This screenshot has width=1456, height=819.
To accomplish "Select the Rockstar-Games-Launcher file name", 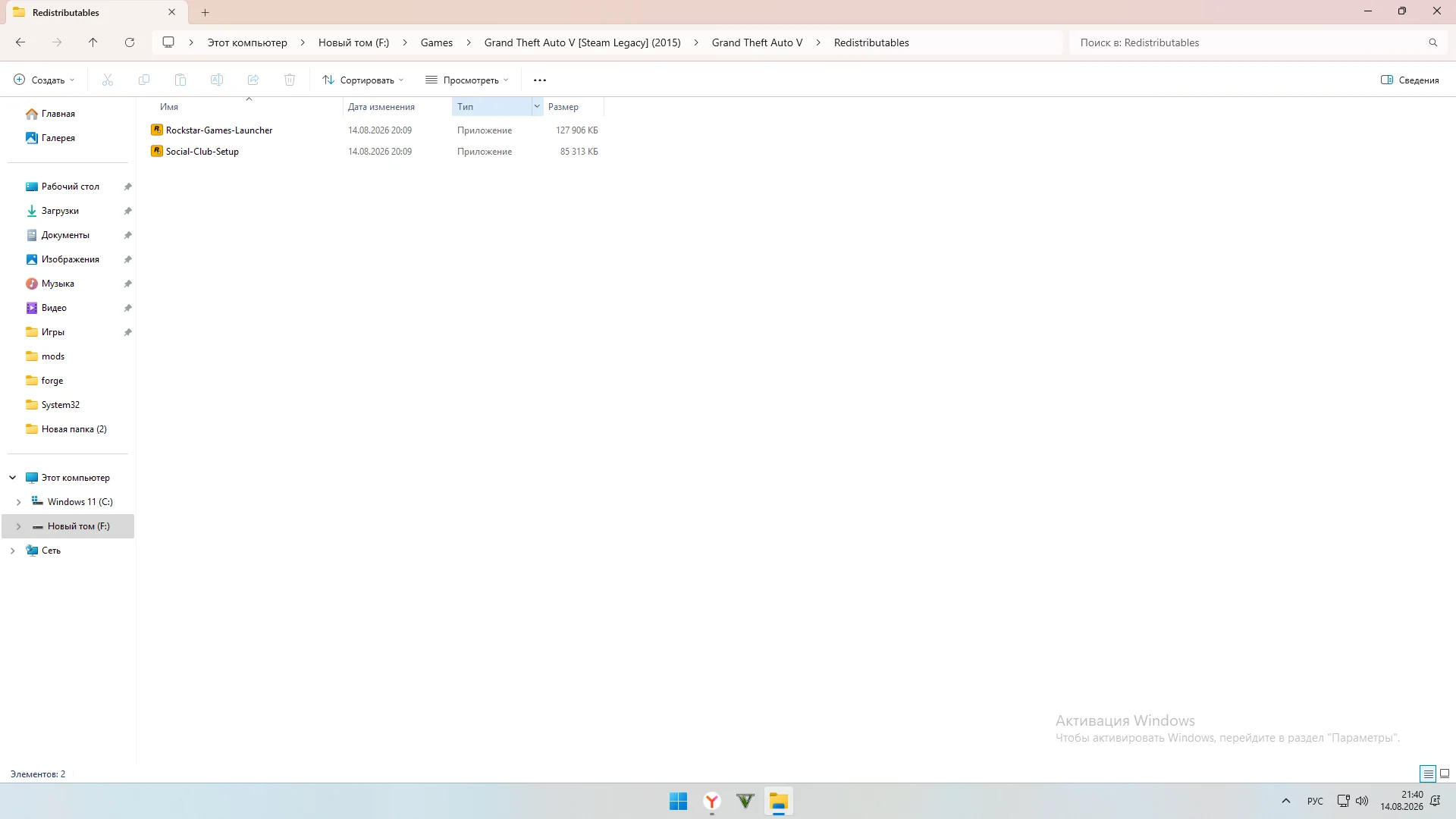I will pos(219,130).
